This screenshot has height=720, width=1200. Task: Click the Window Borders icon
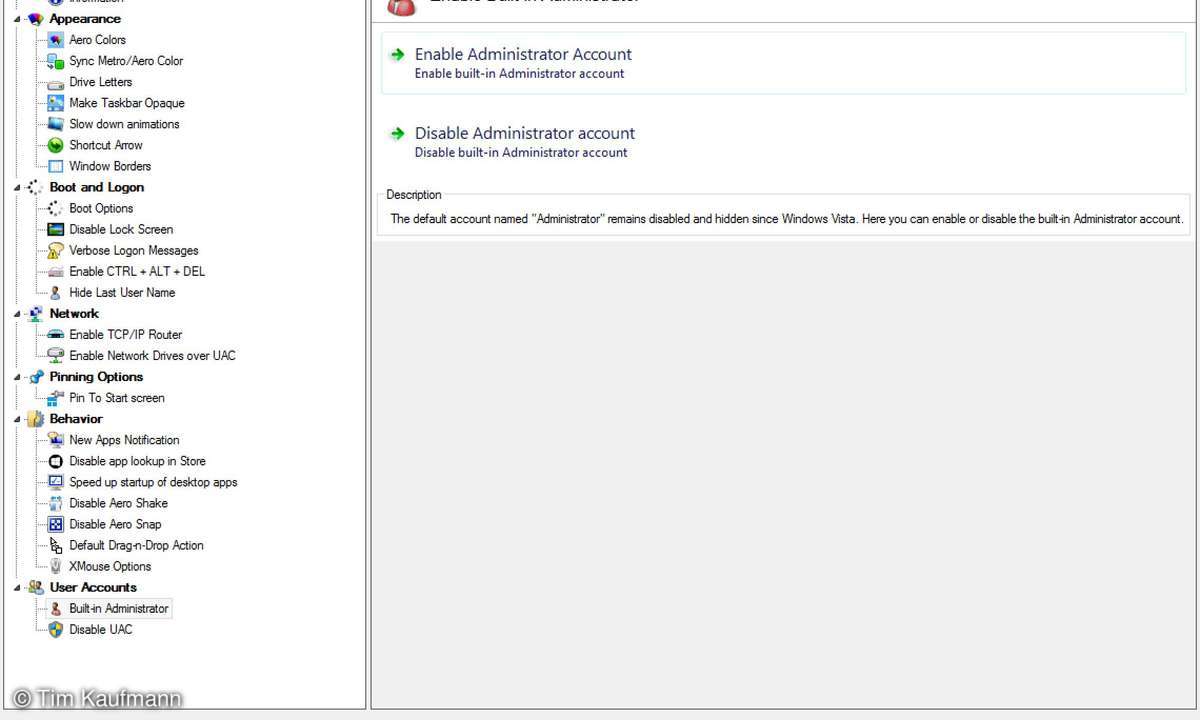pos(56,166)
